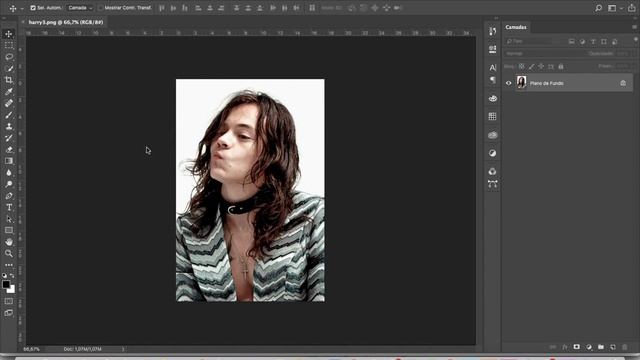Toggle Quick Mask mode
640x360 pixels.
click(9, 301)
